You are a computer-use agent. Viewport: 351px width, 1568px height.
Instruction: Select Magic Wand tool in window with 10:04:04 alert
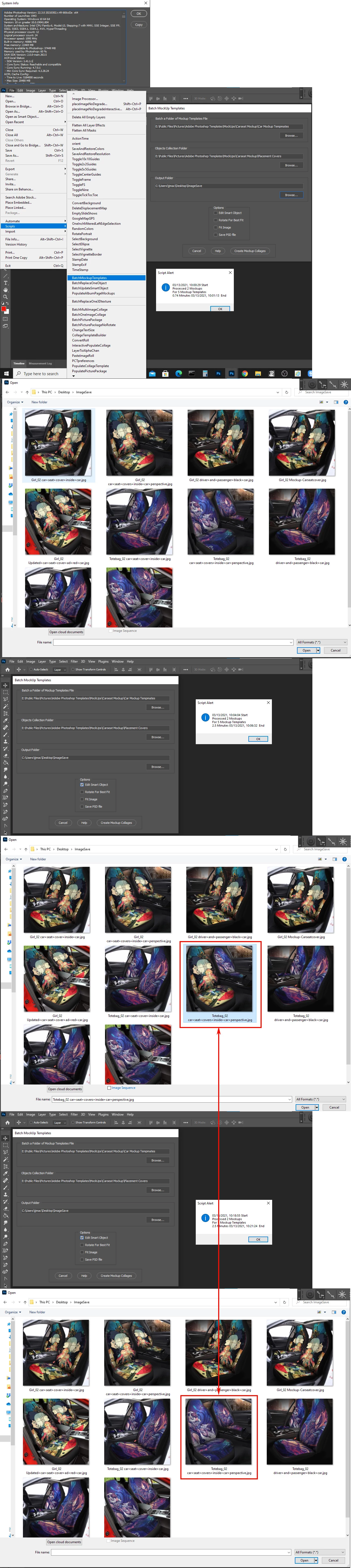click(x=5, y=707)
